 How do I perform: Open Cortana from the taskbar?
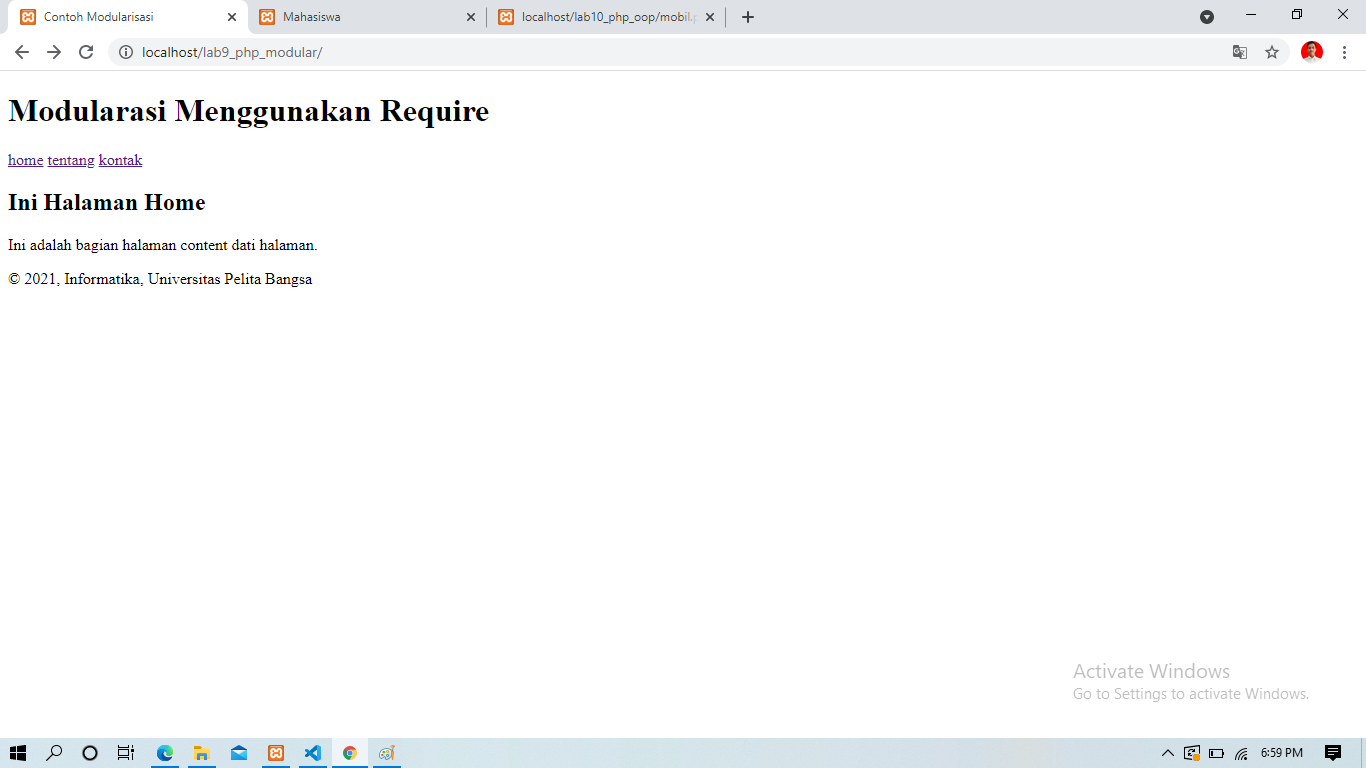[90, 753]
